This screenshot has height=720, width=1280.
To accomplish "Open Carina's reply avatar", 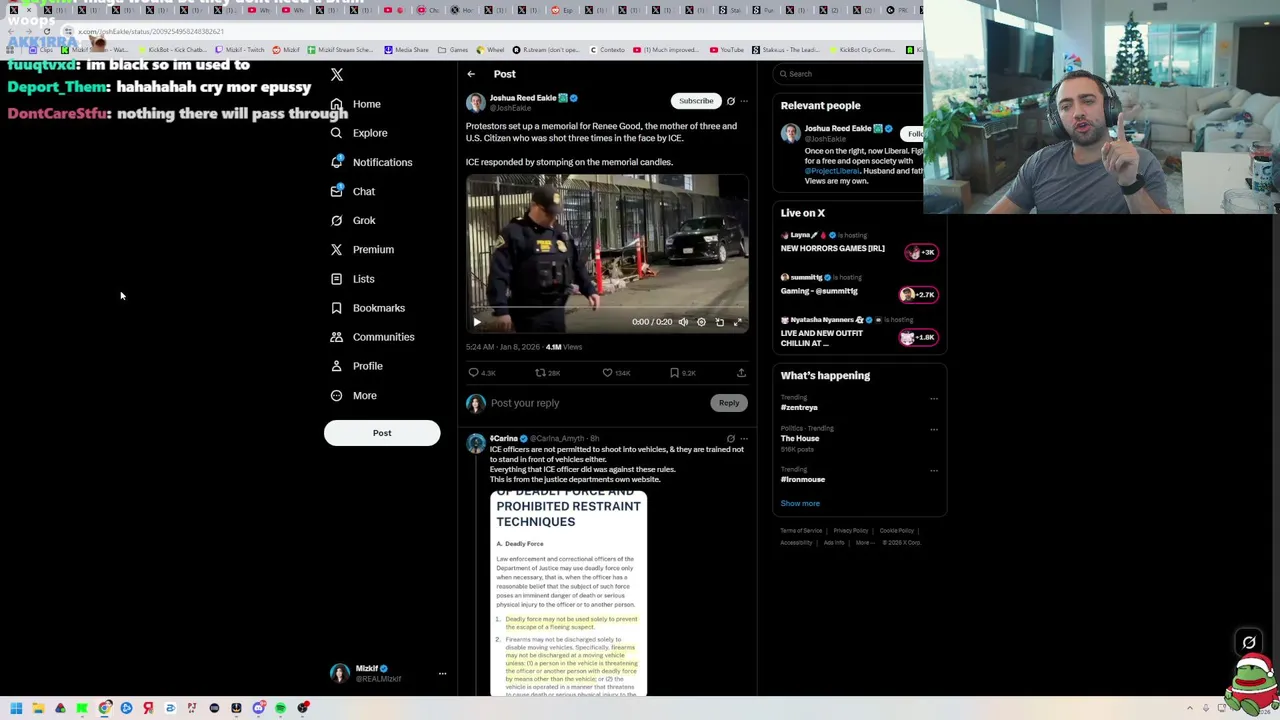I will click(475, 444).
